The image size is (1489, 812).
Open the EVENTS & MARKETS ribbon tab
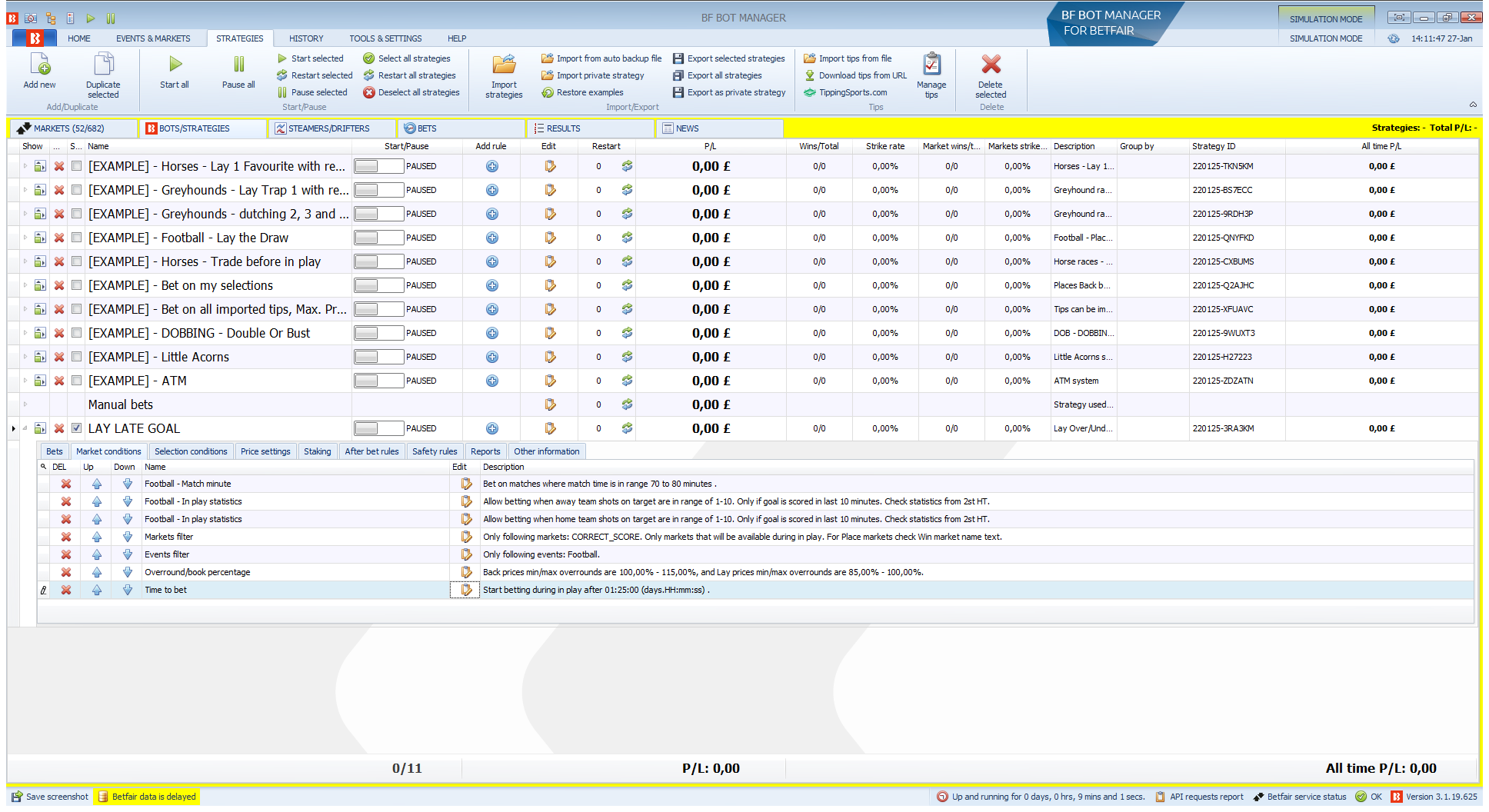pos(153,38)
